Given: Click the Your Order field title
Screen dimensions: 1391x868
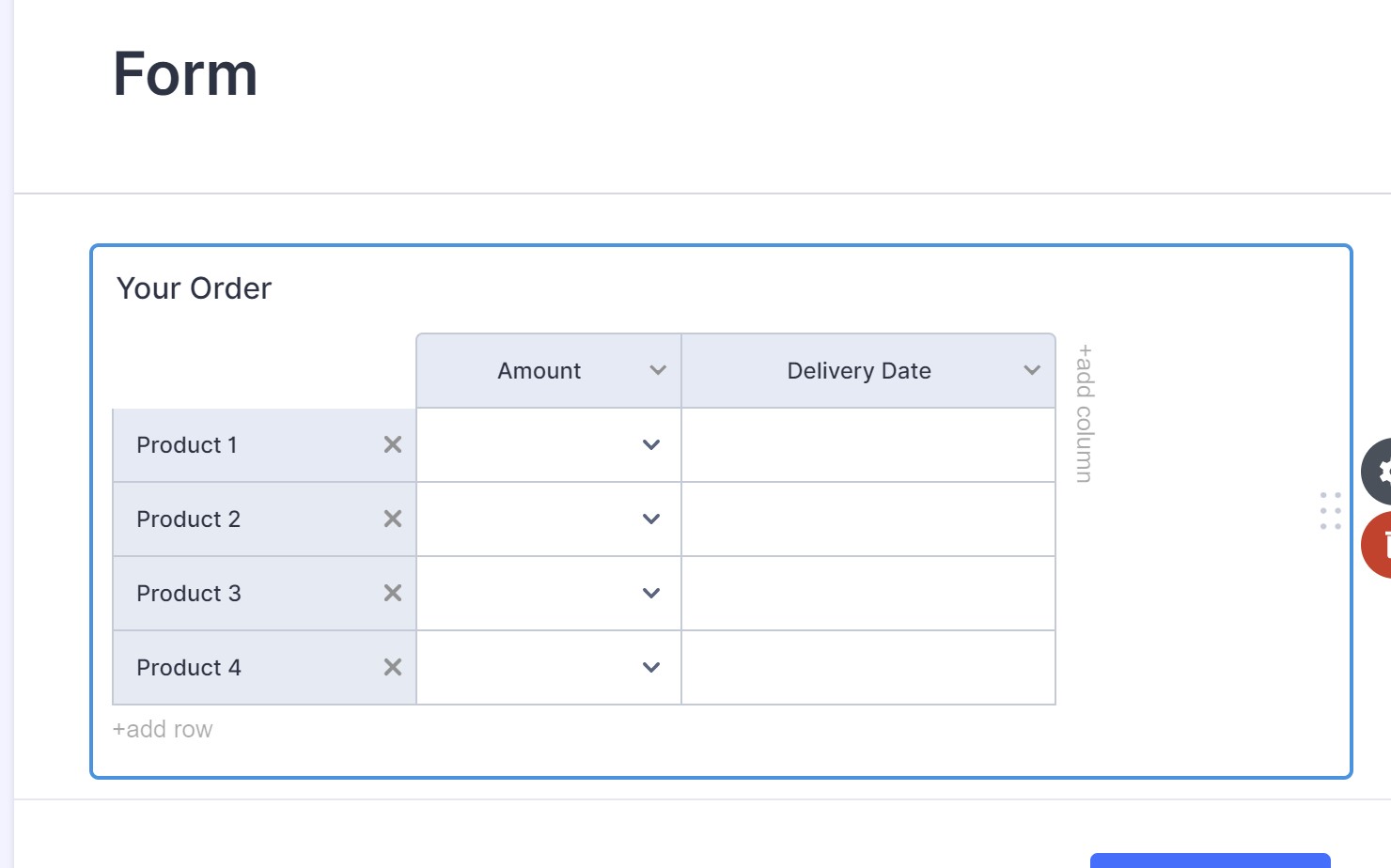Looking at the screenshot, I should pos(194,288).
